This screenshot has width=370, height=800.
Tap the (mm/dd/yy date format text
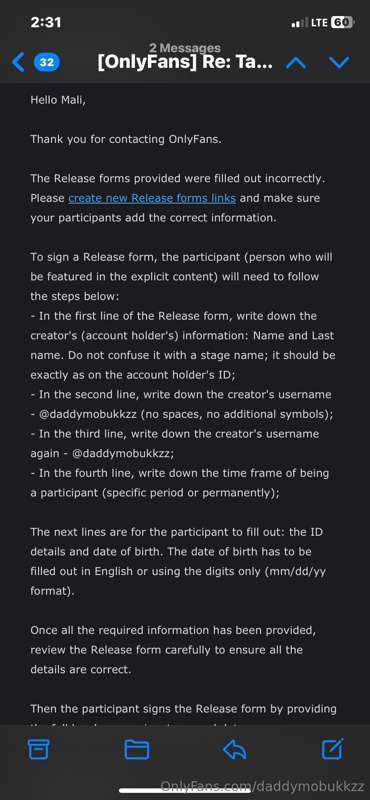pos(293,571)
